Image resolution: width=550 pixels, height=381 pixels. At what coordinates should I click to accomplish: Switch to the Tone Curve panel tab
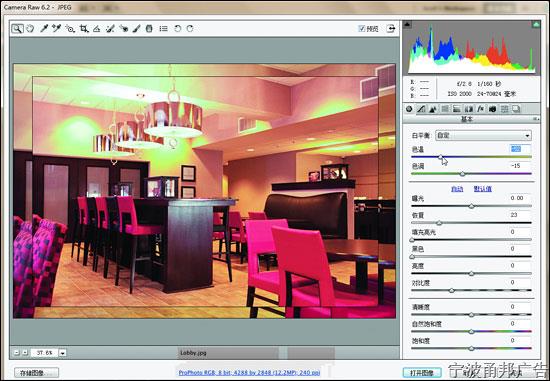[x=421, y=109]
